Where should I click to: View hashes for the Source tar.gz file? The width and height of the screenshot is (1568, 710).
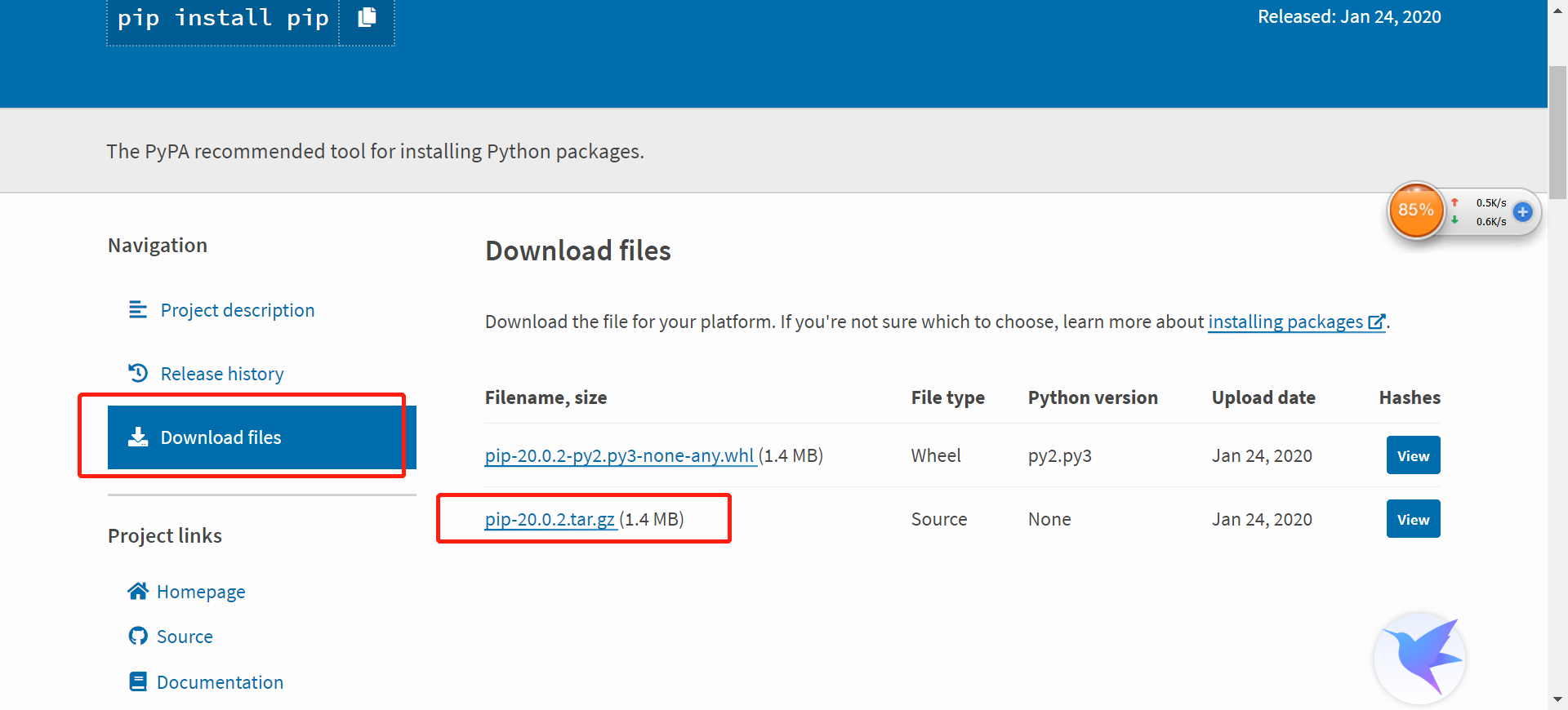coord(1413,519)
